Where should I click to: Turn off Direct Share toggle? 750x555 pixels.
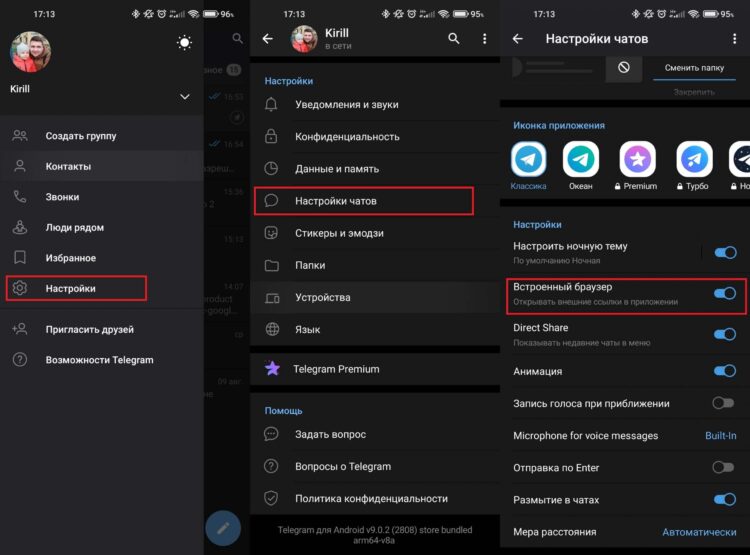click(x=724, y=334)
